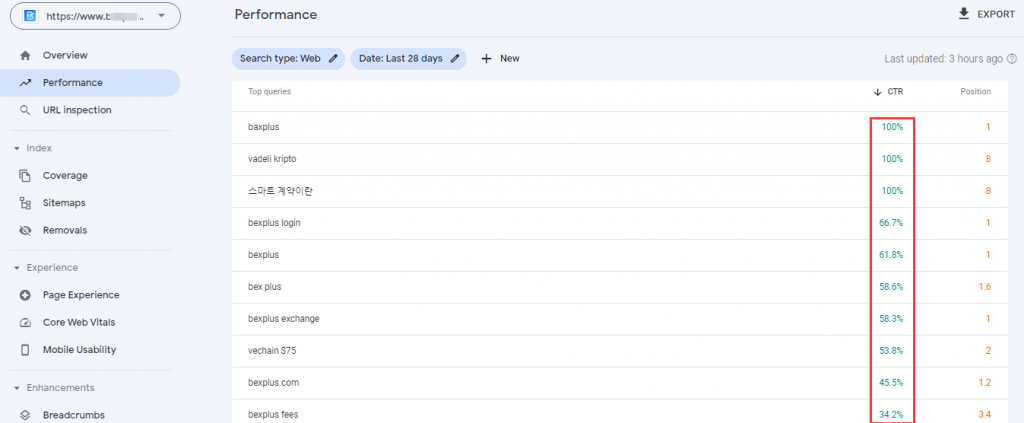The height and width of the screenshot is (423, 1024).
Task: Click pencil icon on Date filter
Action: pyautogui.click(x=455, y=59)
